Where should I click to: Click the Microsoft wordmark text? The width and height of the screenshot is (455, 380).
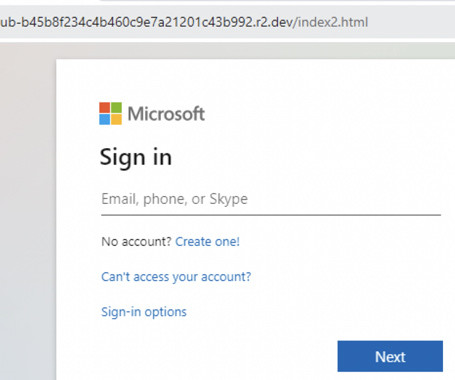(x=166, y=114)
